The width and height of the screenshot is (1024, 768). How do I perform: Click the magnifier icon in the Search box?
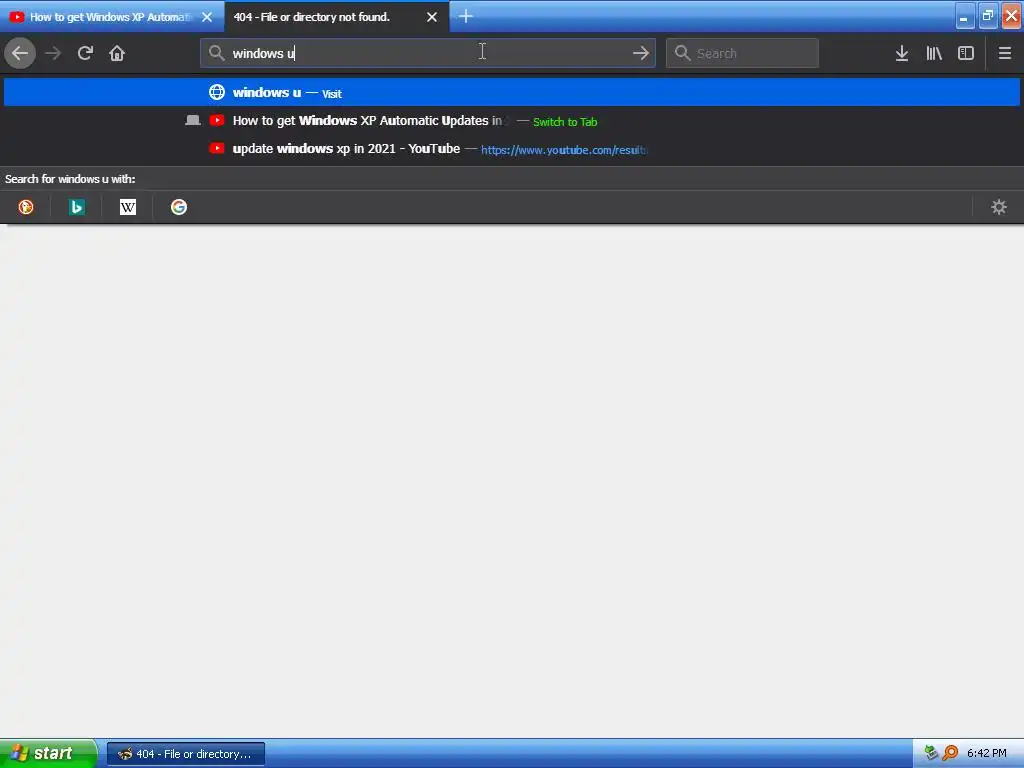click(682, 53)
